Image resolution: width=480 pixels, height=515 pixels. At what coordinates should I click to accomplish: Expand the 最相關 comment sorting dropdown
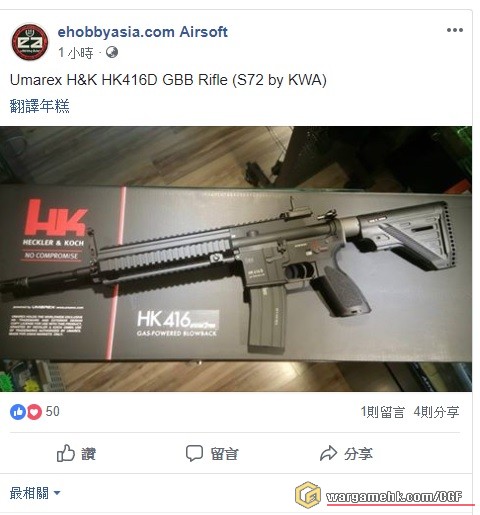[35, 493]
